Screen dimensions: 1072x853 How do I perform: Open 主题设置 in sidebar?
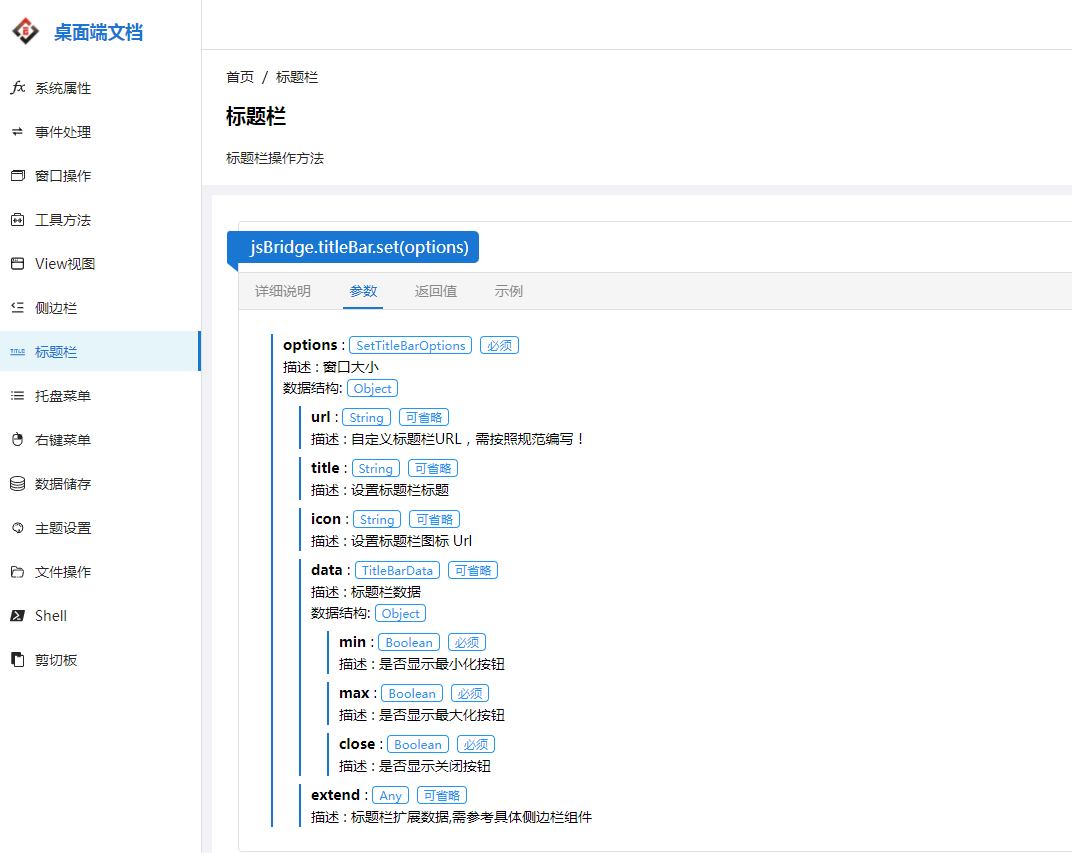tap(100, 528)
